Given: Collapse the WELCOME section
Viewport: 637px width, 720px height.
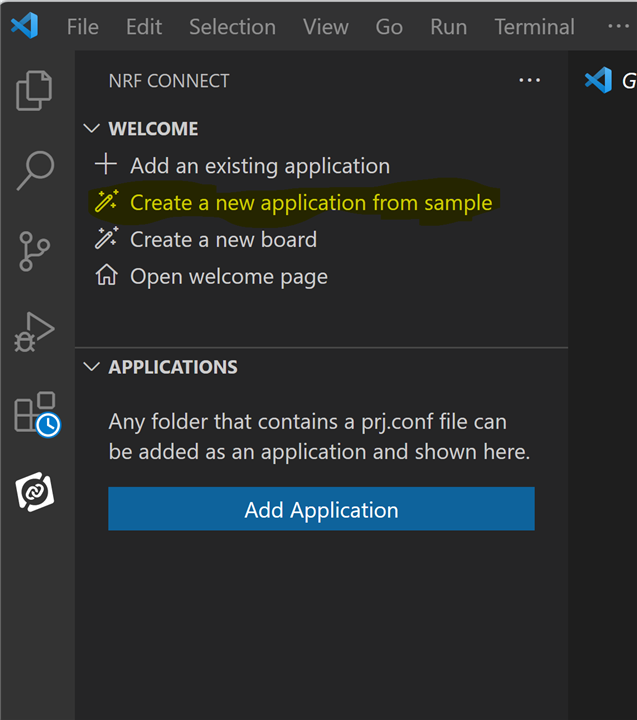Looking at the screenshot, I should point(92,128).
